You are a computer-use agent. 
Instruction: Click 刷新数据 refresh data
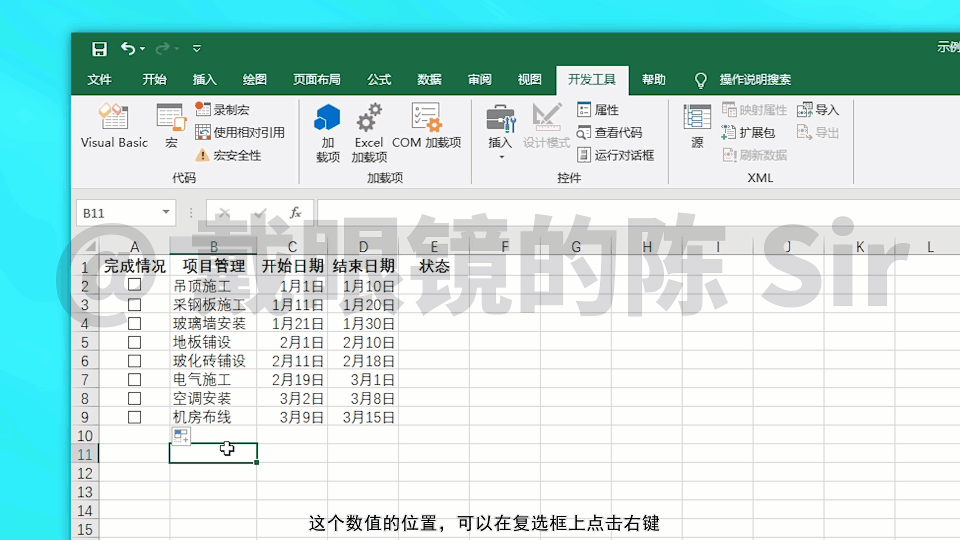point(754,156)
